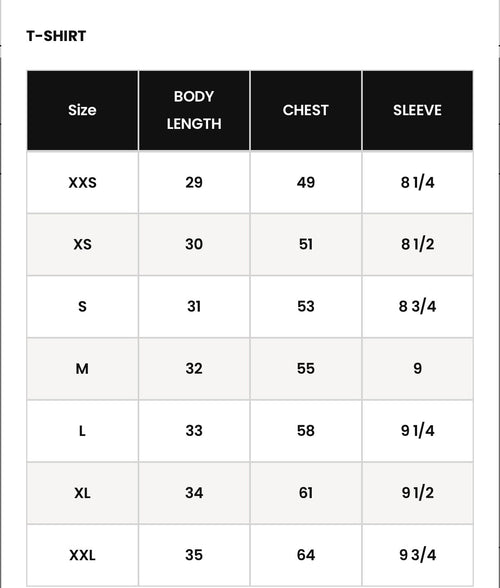Click sleeve value 9 3/4 for XXL
The height and width of the screenshot is (588, 500).
417,555
